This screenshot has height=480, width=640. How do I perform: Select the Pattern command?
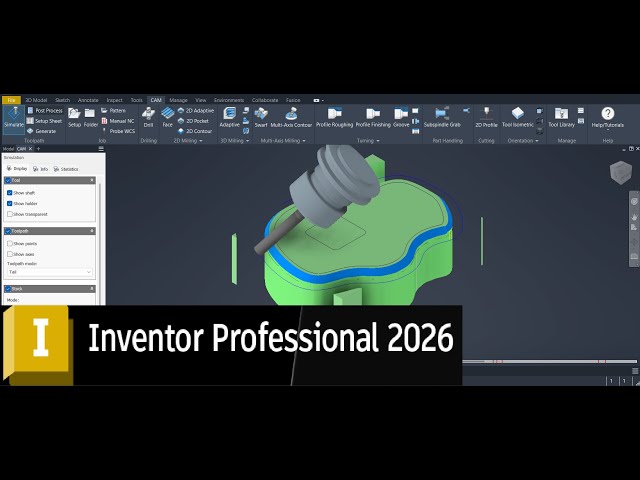[x=113, y=110]
